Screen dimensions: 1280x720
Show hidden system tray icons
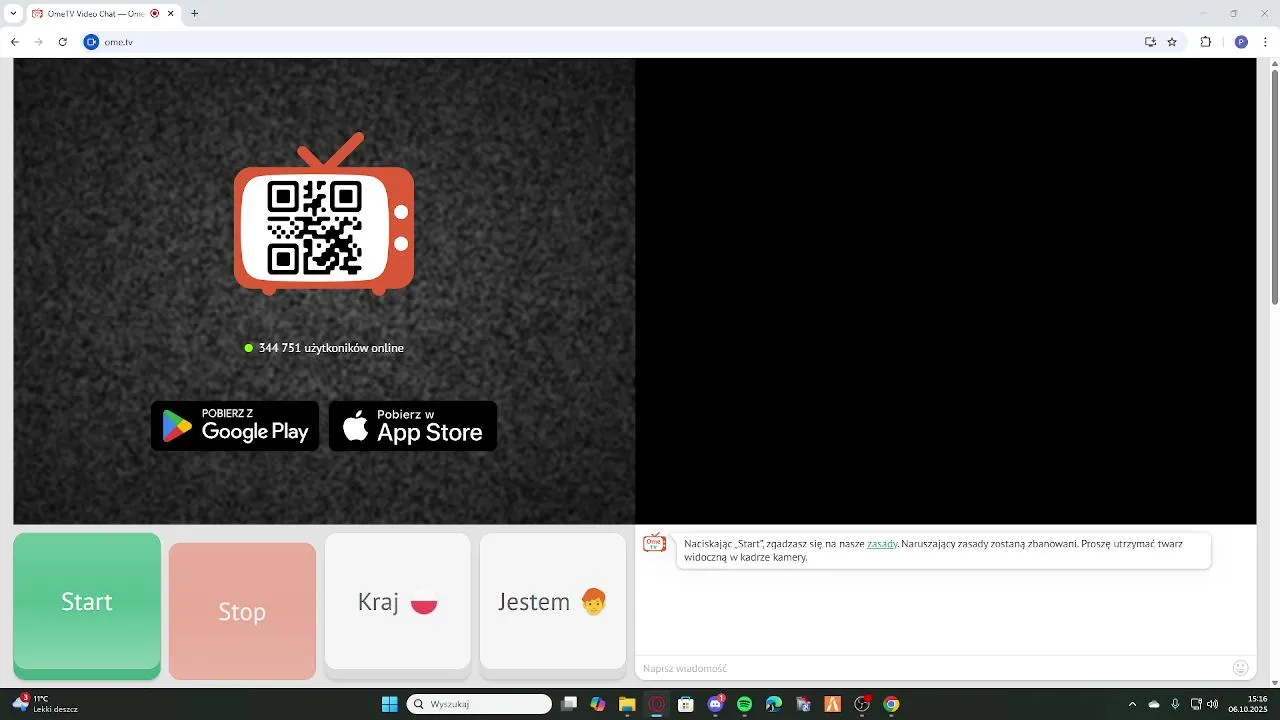[x=1132, y=704]
